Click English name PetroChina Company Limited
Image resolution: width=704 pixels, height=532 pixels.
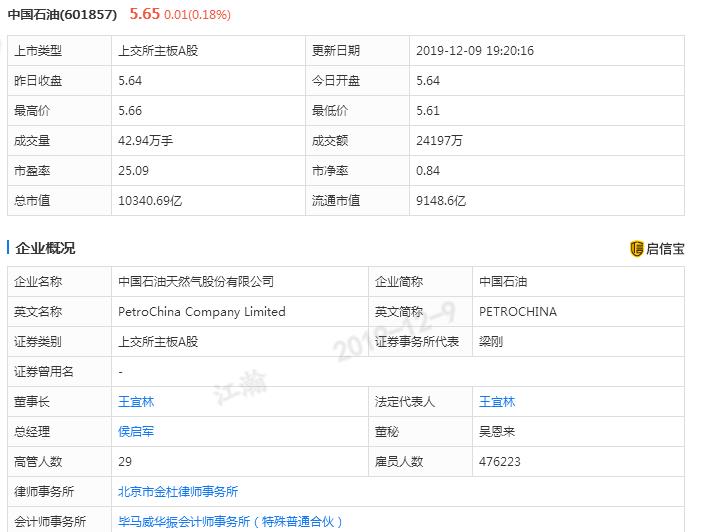pos(202,312)
